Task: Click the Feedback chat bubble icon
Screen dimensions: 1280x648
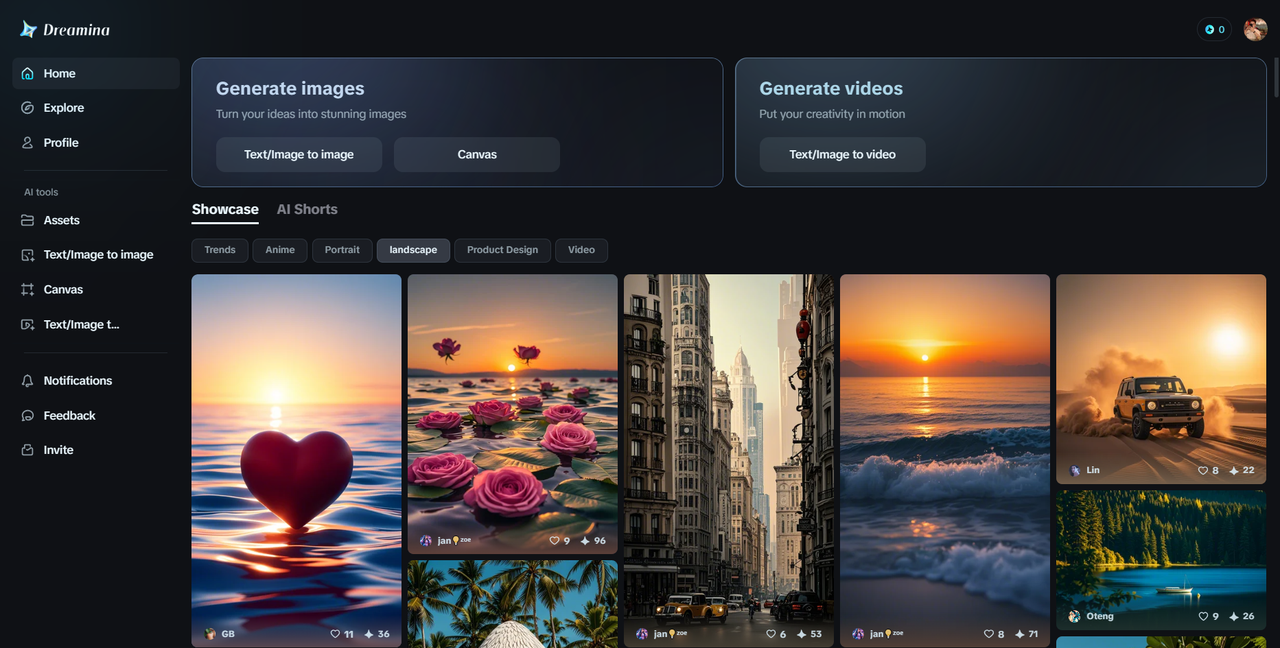Action: click(x=27, y=415)
